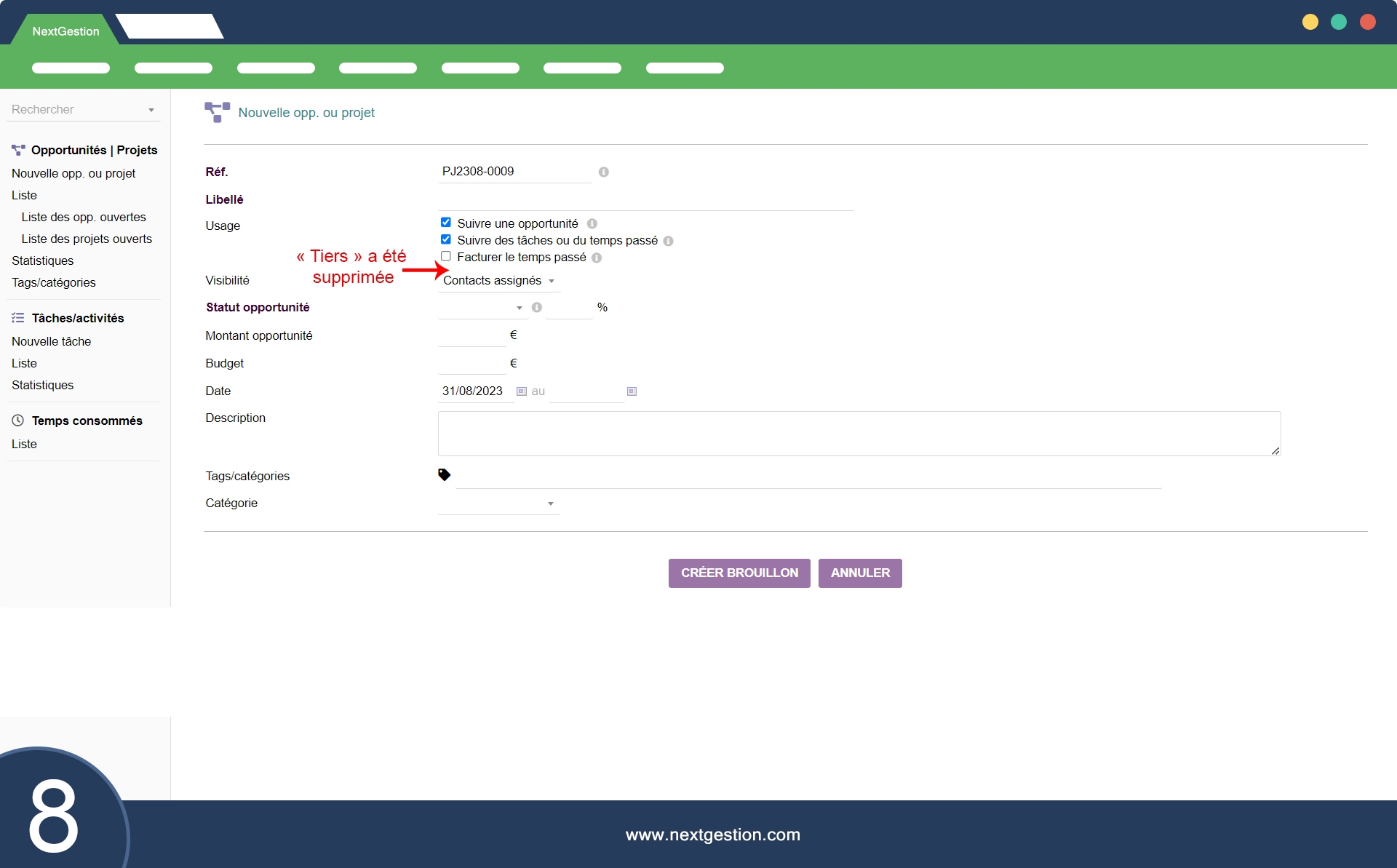This screenshot has width=1397, height=868.
Task: Click ANNULER button
Action: [859, 573]
